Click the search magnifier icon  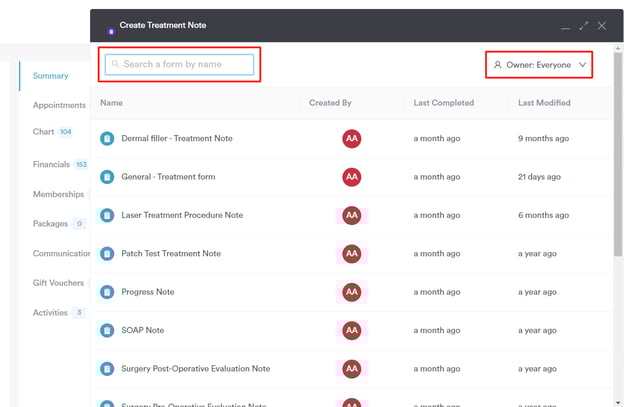(x=115, y=64)
